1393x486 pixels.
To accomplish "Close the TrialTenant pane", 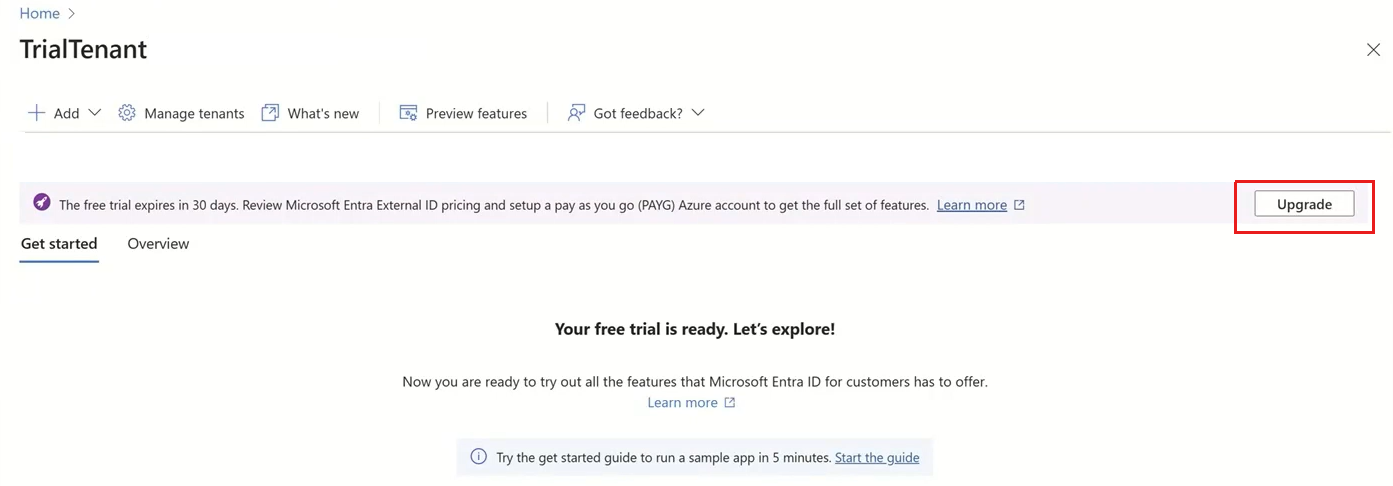I will [1373, 50].
